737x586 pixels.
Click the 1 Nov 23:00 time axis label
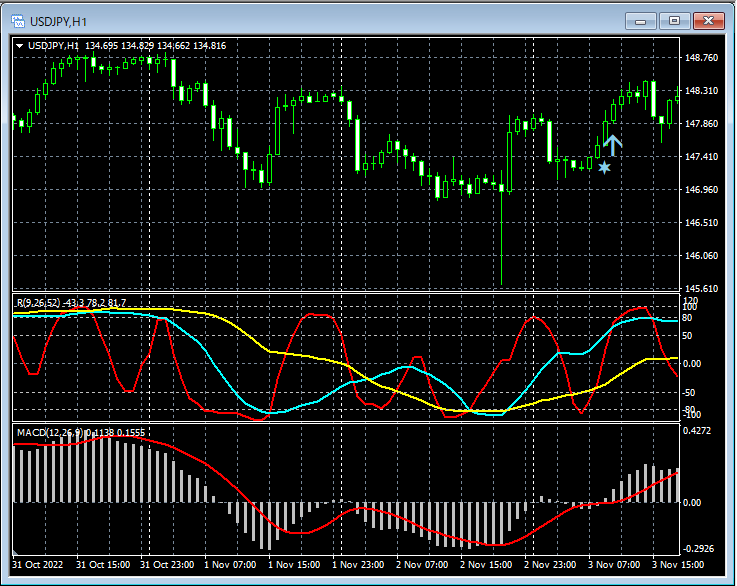click(359, 564)
